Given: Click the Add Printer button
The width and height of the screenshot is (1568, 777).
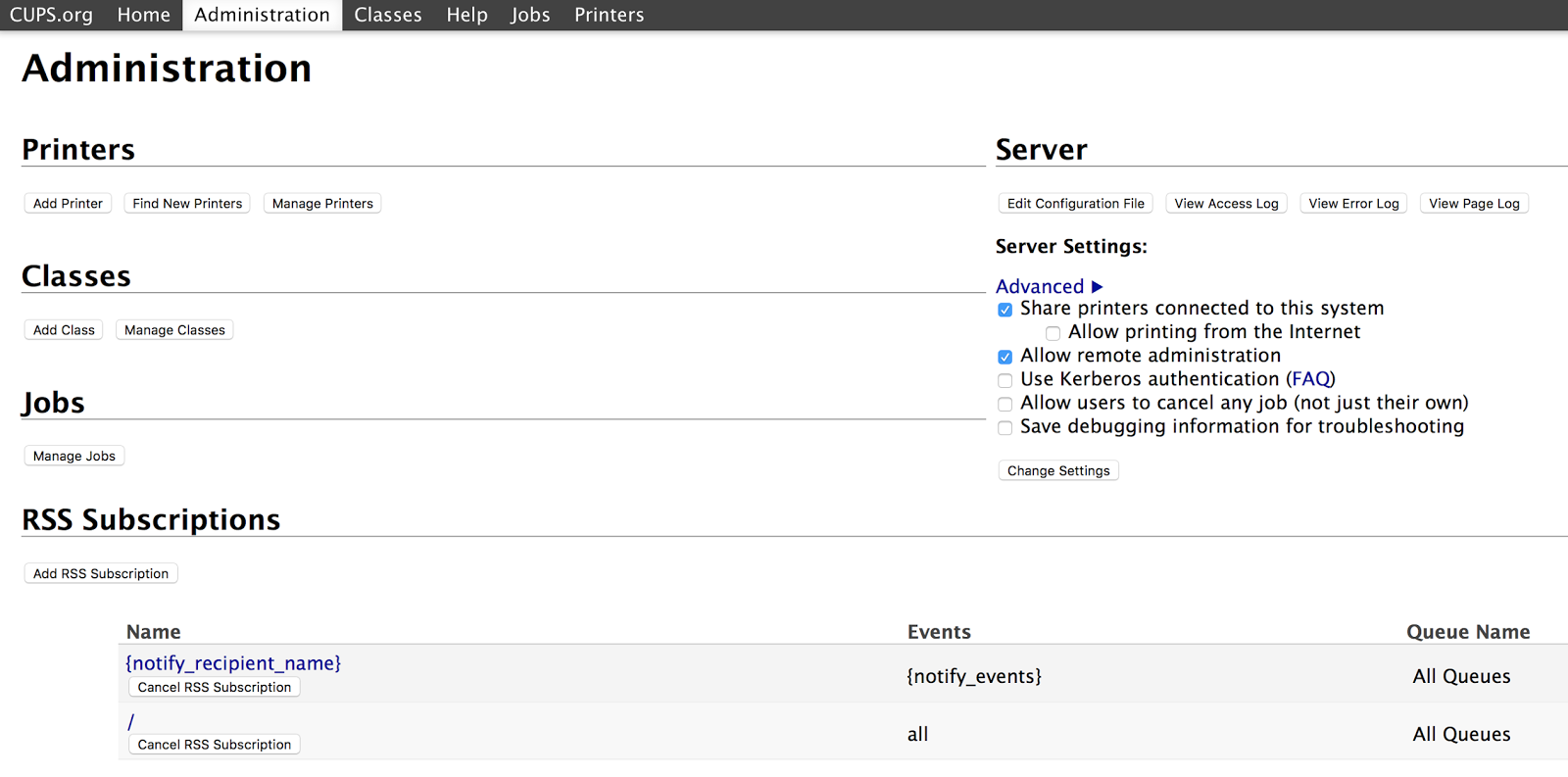Looking at the screenshot, I should coord(68,204).
